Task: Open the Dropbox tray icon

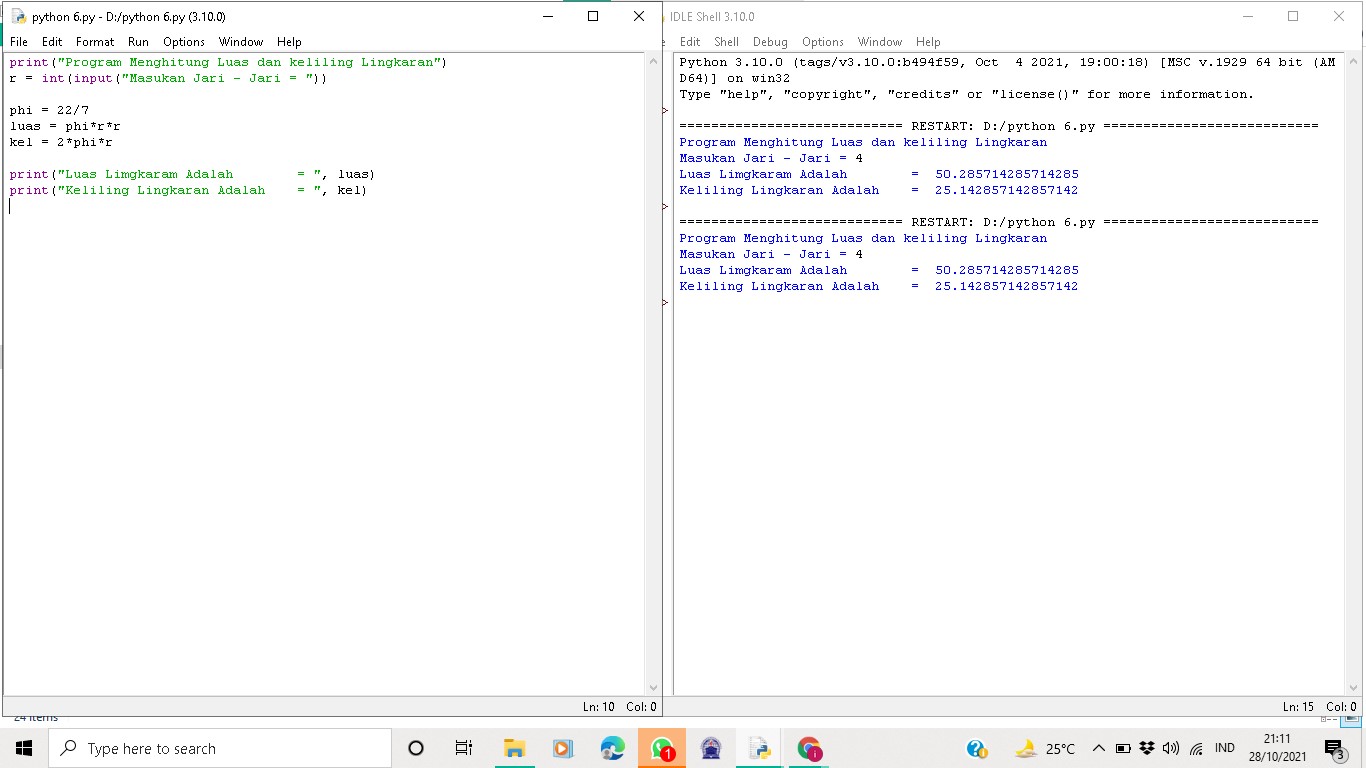Action: [x=1147, y=748]
